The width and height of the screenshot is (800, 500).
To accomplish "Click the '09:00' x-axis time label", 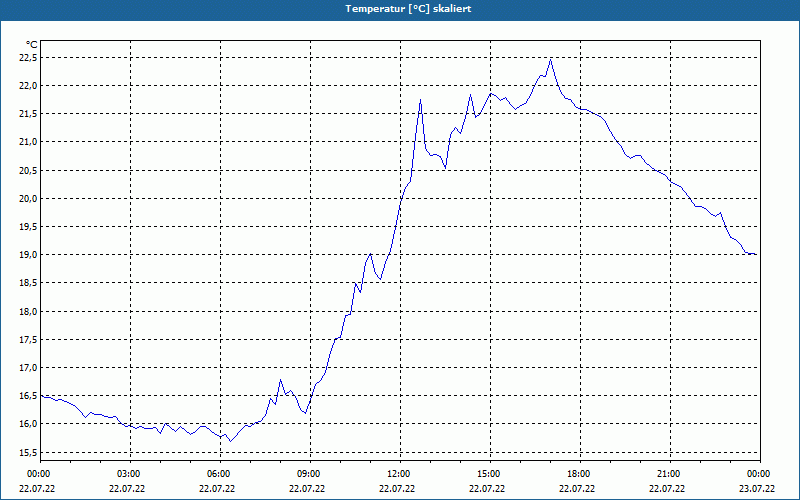I will click(307, 474).
